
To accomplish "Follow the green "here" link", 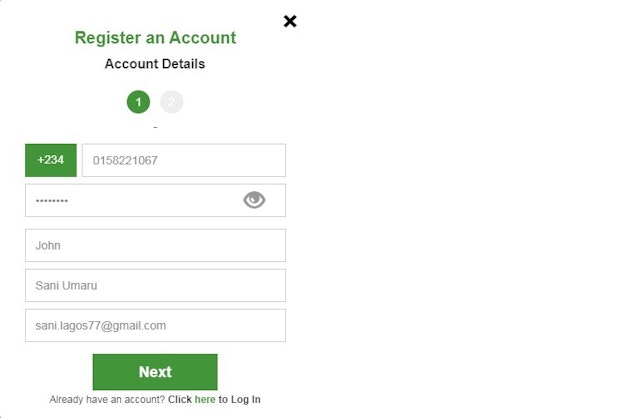I will [x=205, y=400].
